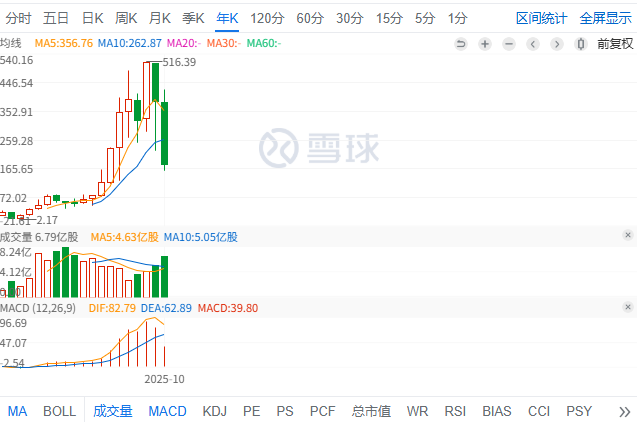Open the 前复权 adjustment dropdown
This screenshot has width=637, height=422.
615,43
